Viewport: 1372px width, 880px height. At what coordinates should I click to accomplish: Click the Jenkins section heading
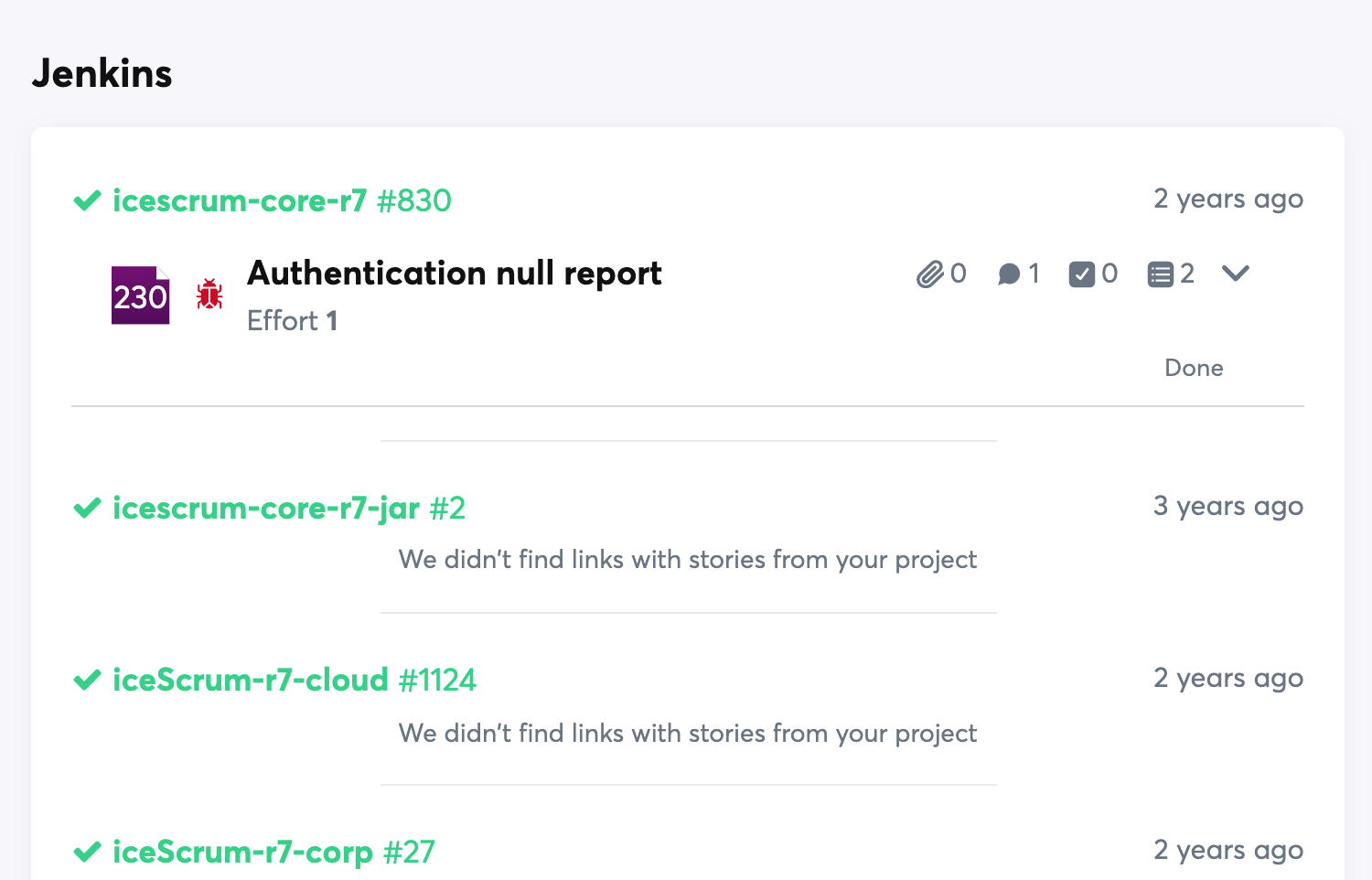coord(102,73)
